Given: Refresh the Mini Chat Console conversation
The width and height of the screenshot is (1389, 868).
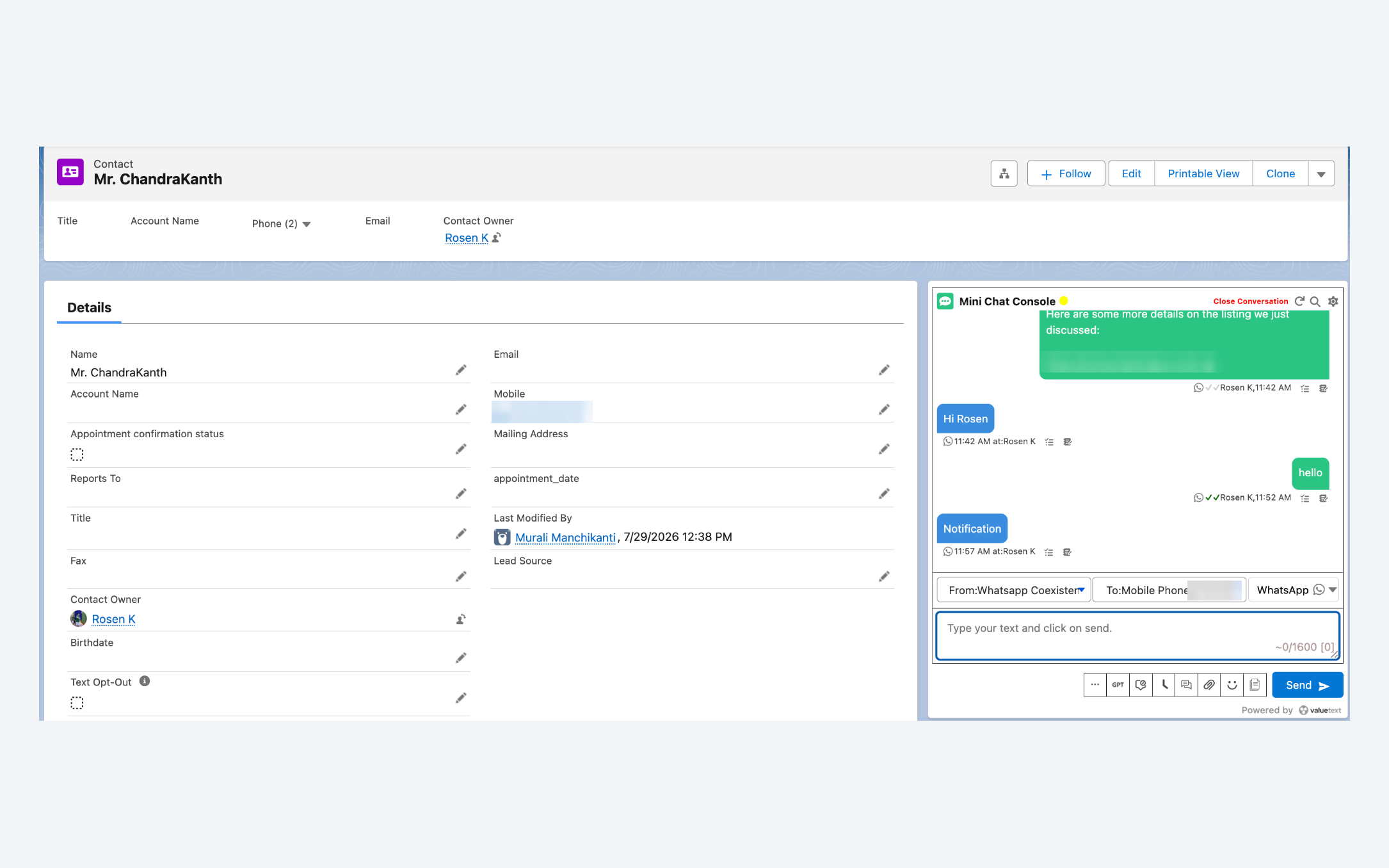Looking at the screenshot, I should tap(1299, 301).
